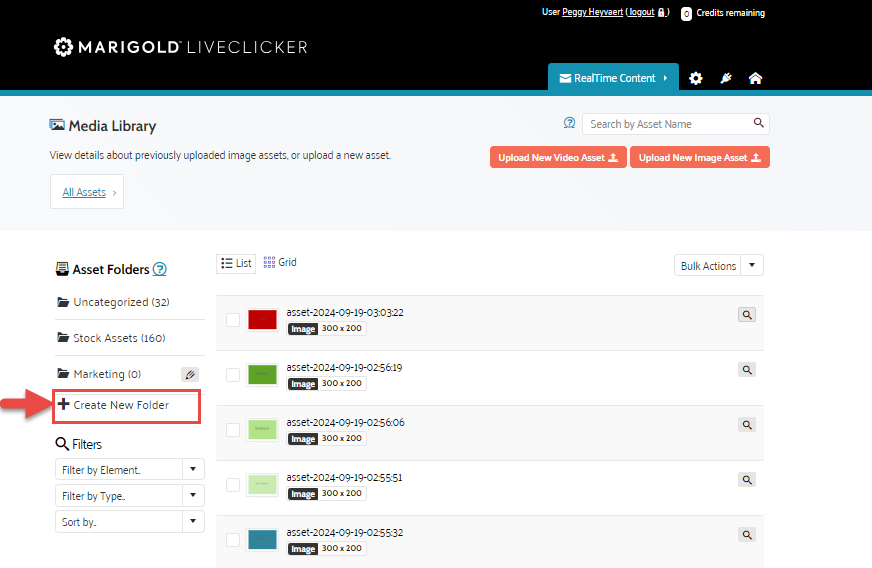Switch to Grid view
The width and height of the screenshot is (872, 568).
pyautogui.click(x=280, y=263)
